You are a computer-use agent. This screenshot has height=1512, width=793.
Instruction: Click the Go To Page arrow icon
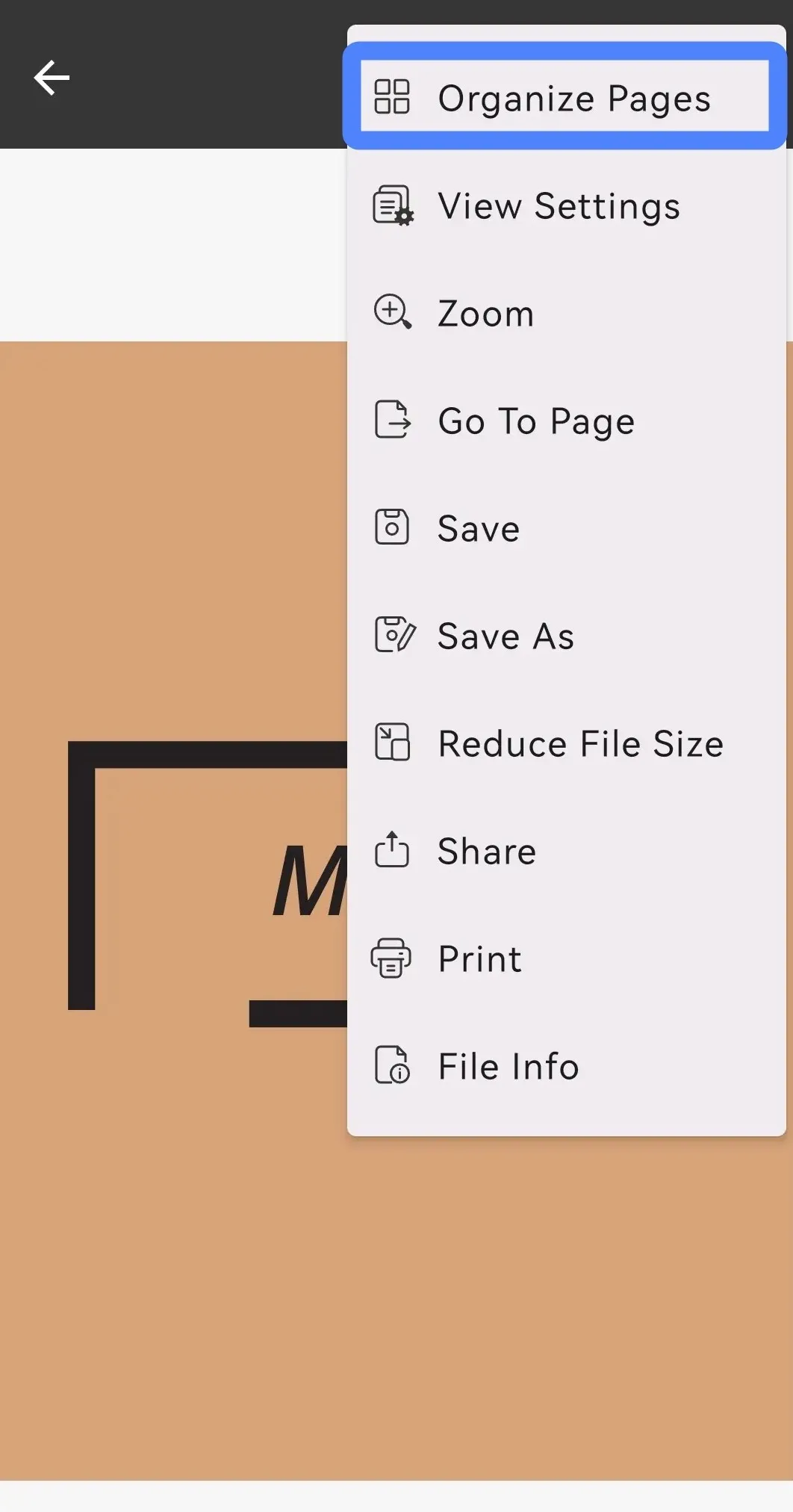(x=391, y=421)
